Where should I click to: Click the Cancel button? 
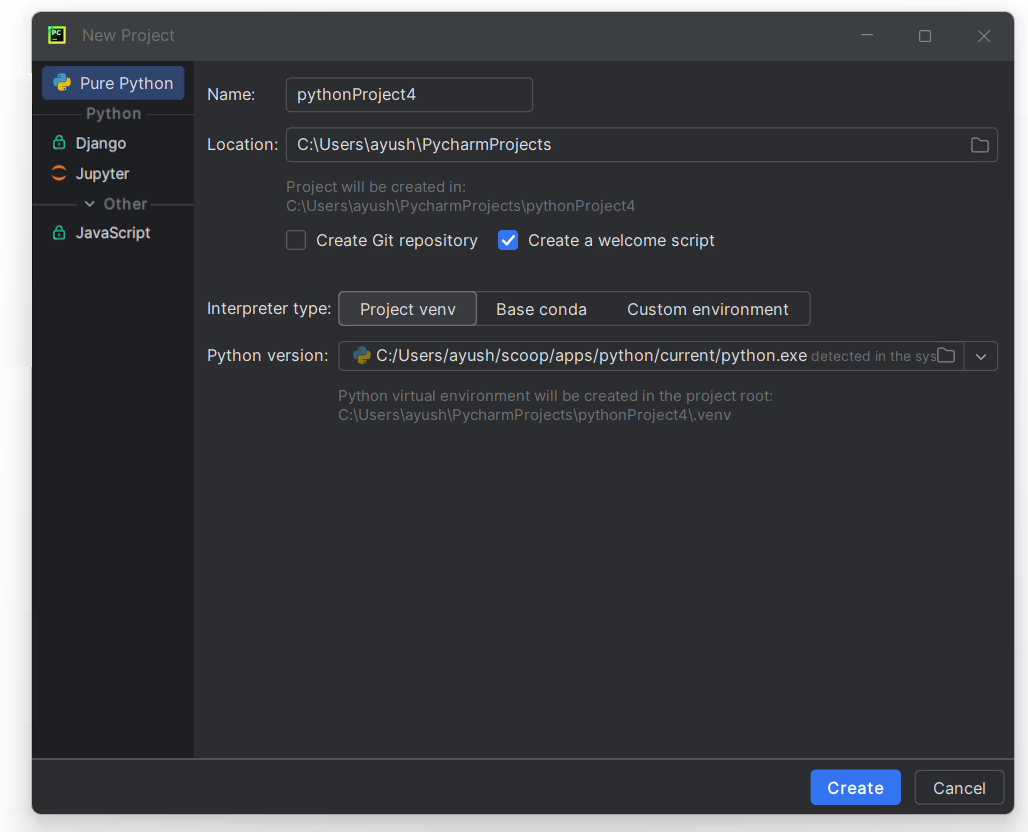[x=959, y=787]
